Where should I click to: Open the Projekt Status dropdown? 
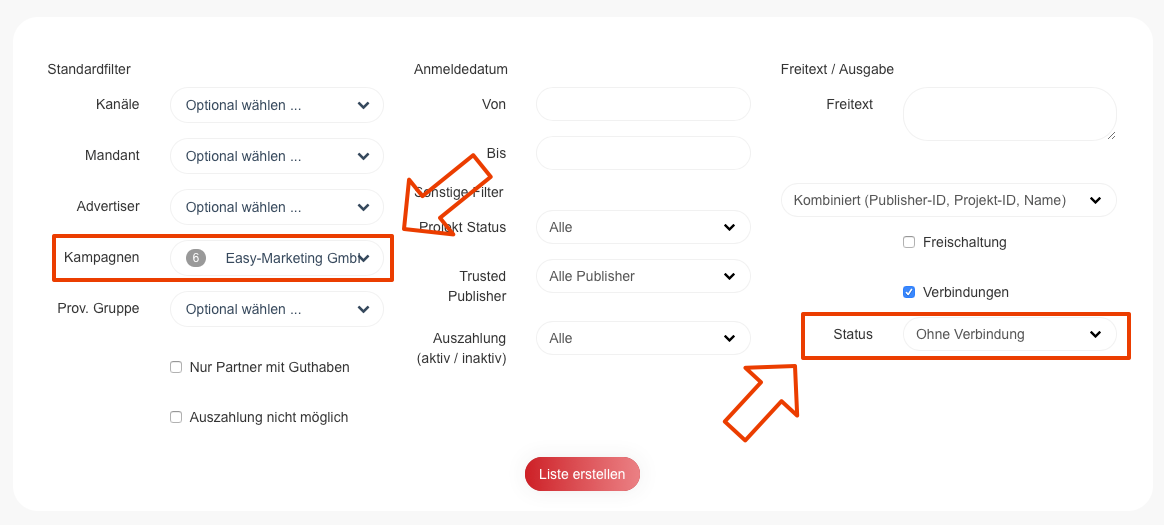(x=643, y=227)
